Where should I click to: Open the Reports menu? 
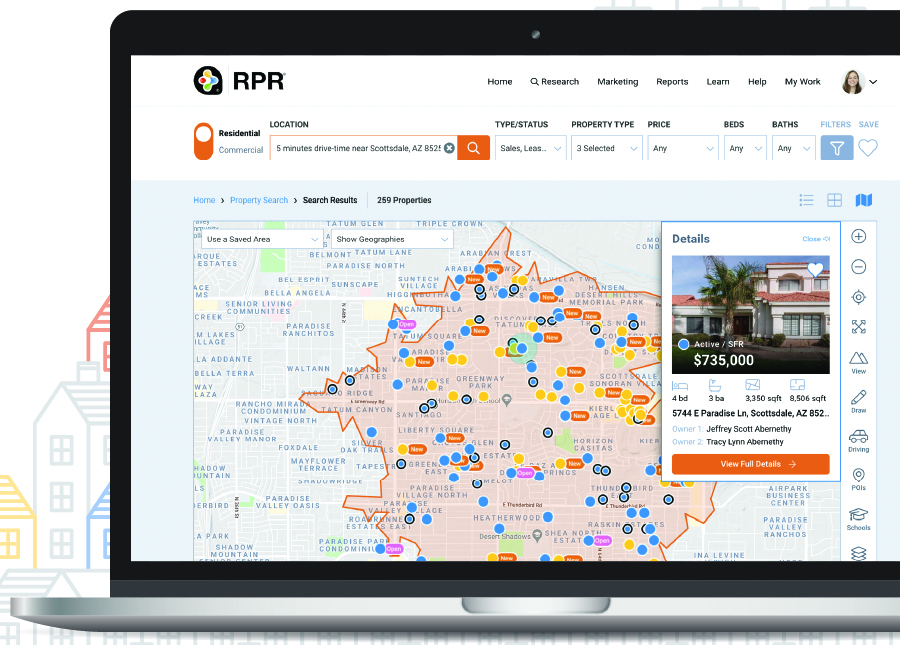672,81
